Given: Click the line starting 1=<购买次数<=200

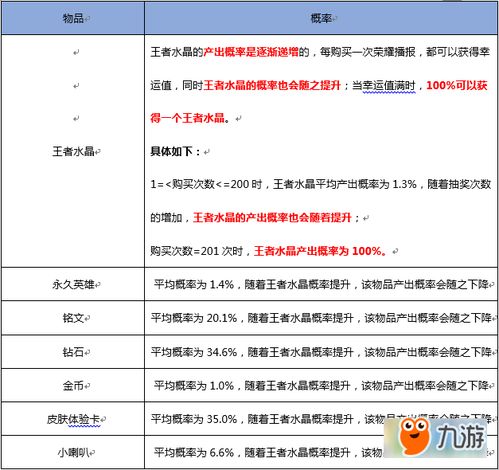Looking at the screenshot, I should (320, 184).
